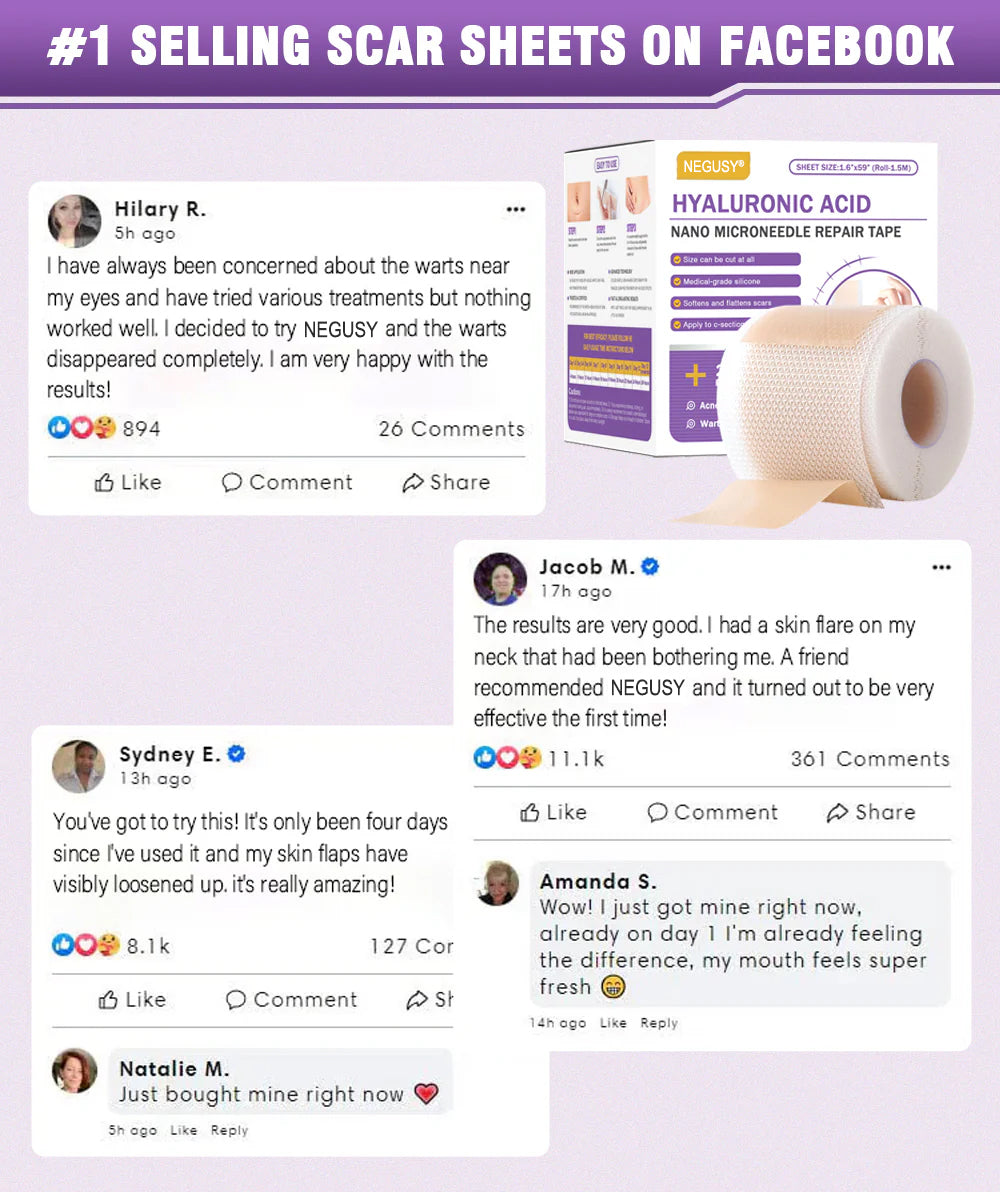Like Sydney E.'s post
The image size is (1000, 1192).
(132, 999)
